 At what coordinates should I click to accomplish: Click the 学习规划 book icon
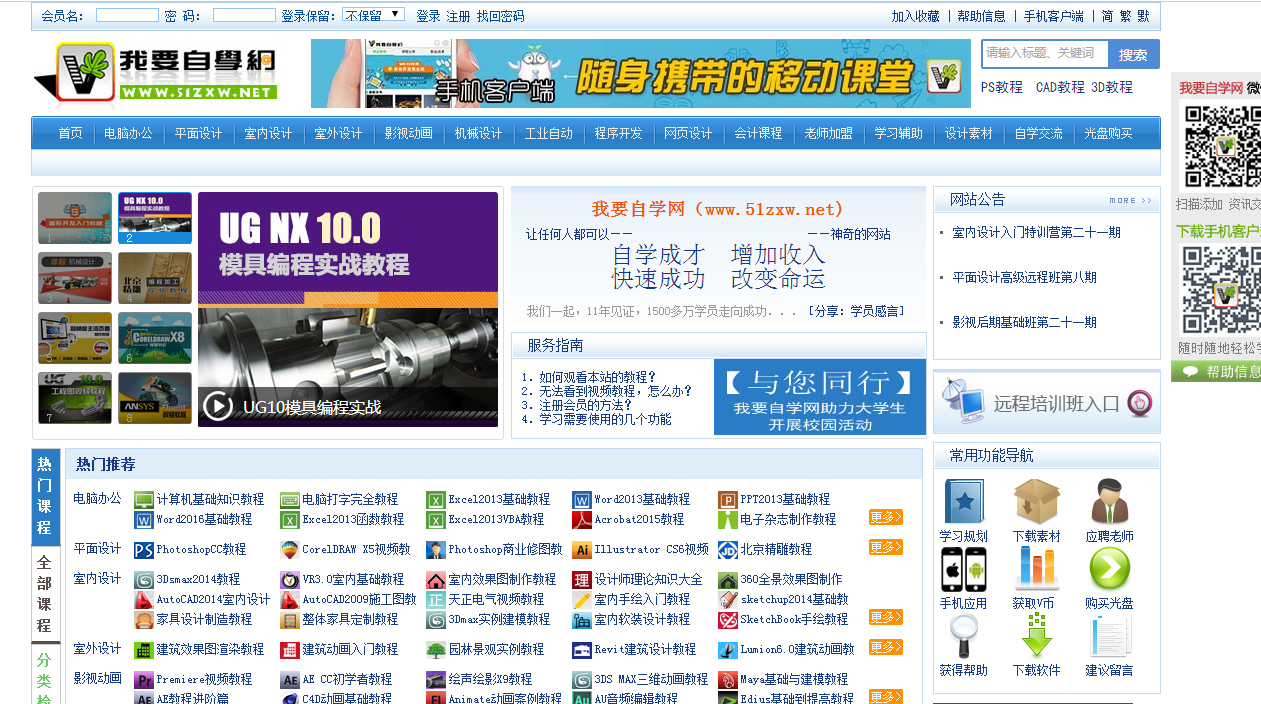(x=964, y=502)
